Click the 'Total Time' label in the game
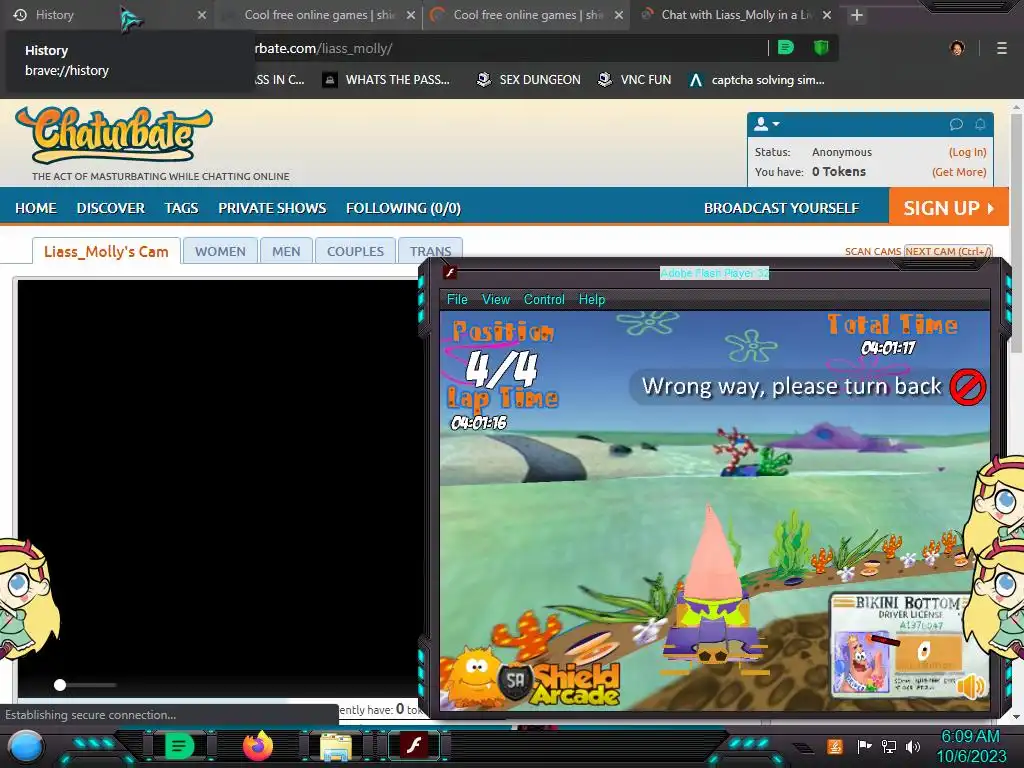The image size is (1024, 768). 892,325
